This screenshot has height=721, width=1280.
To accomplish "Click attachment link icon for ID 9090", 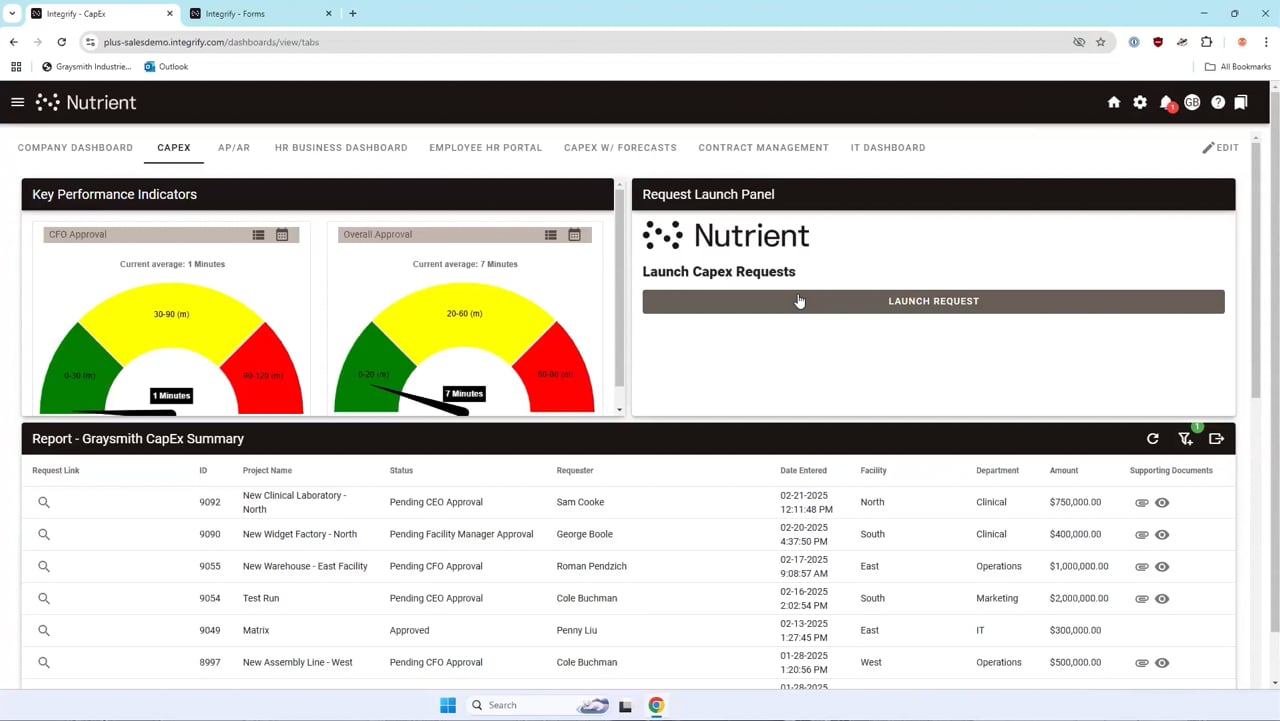I will pos(1142,534).
